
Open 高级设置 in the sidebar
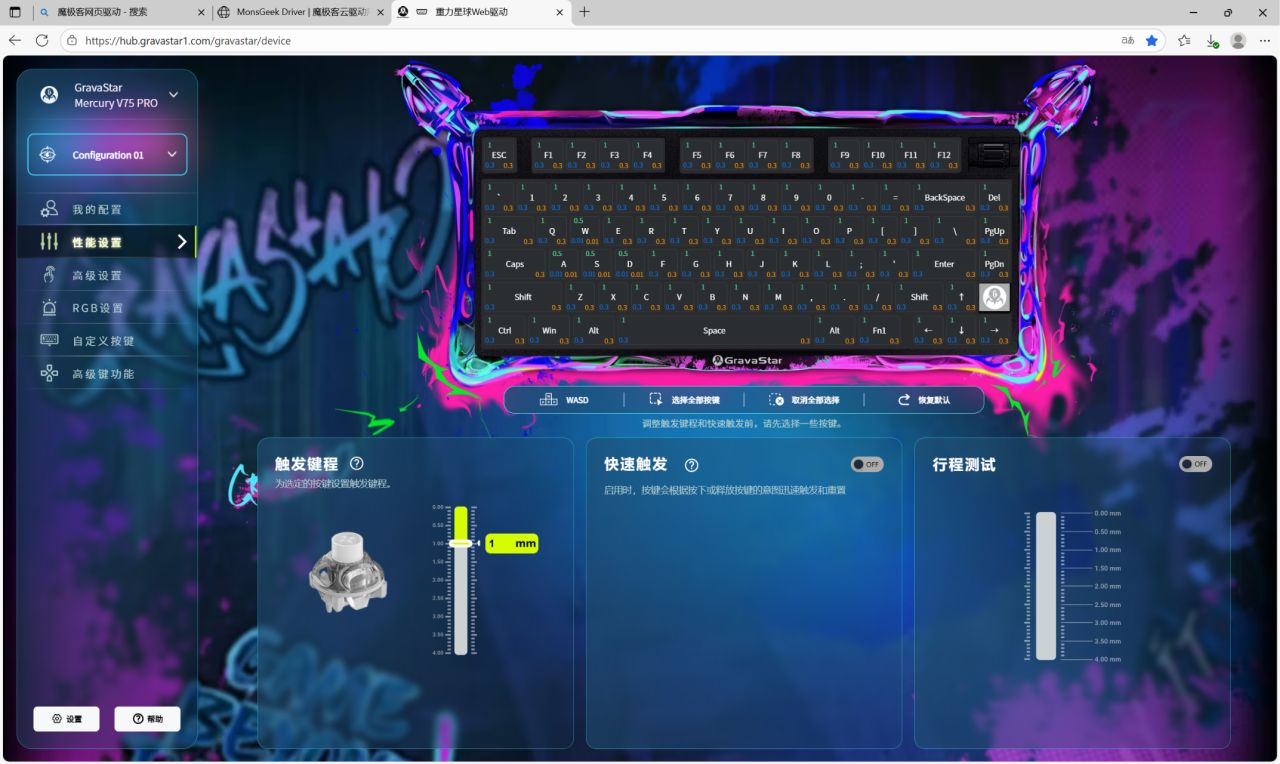pyautogui.click(x=107, y=275)
